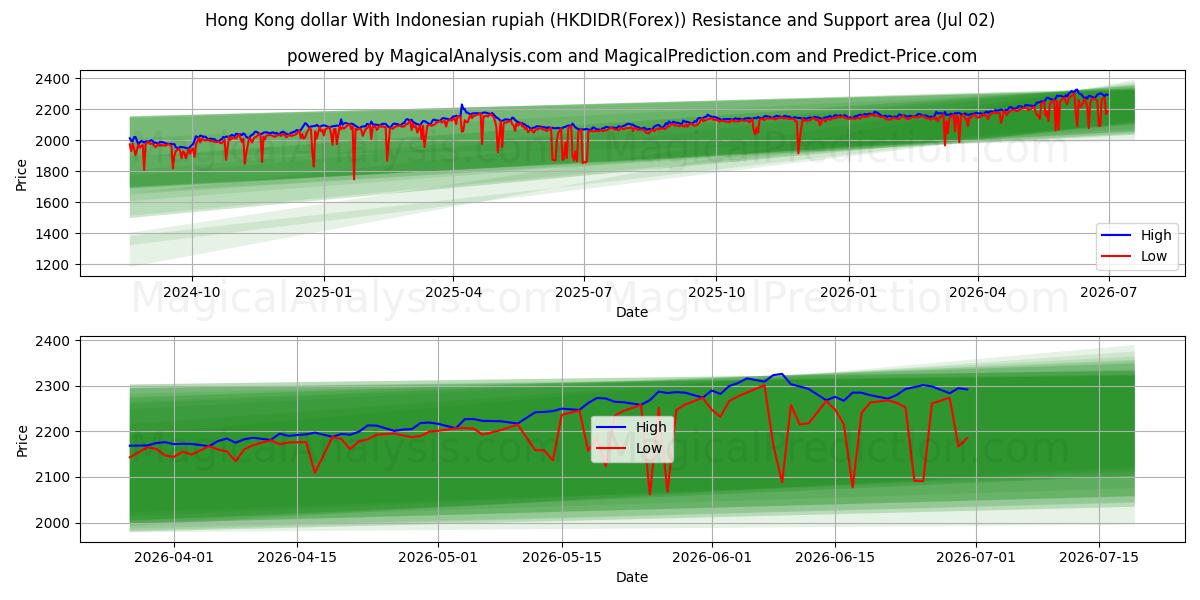Click the 2025-07 tick label on top chart
The image size is (1200, 600).
583,293
